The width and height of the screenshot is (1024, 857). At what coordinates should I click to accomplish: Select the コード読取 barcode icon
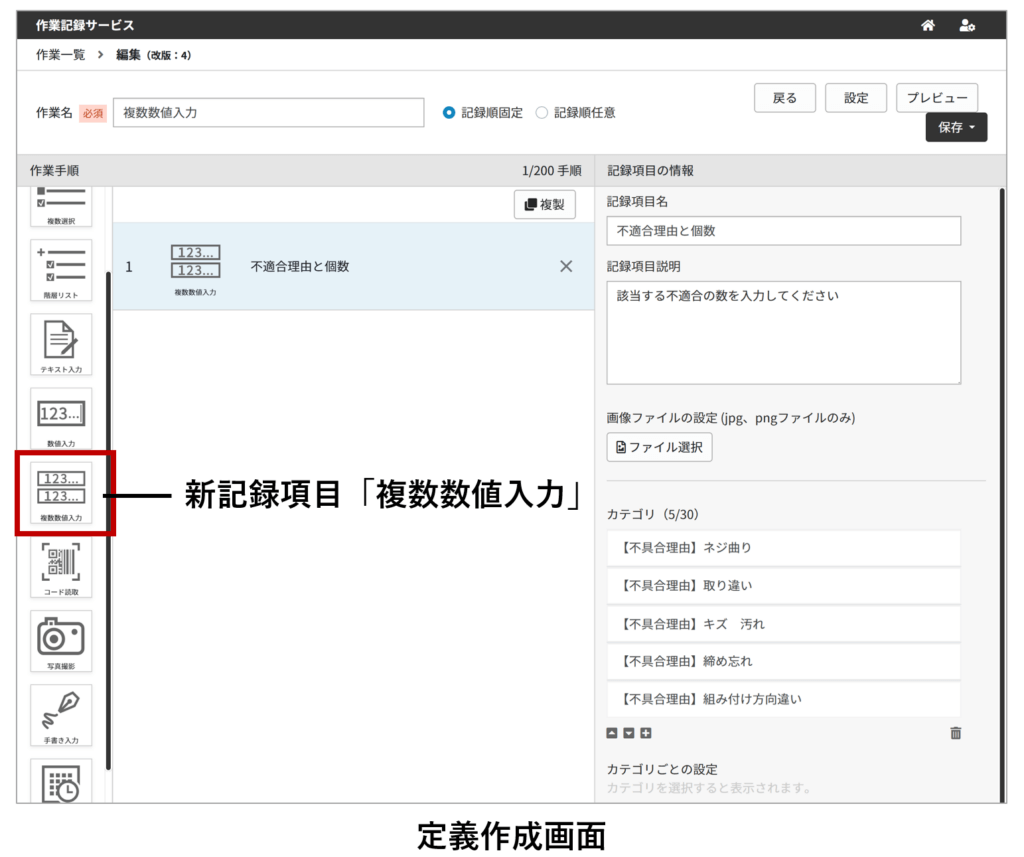(61, 566)
